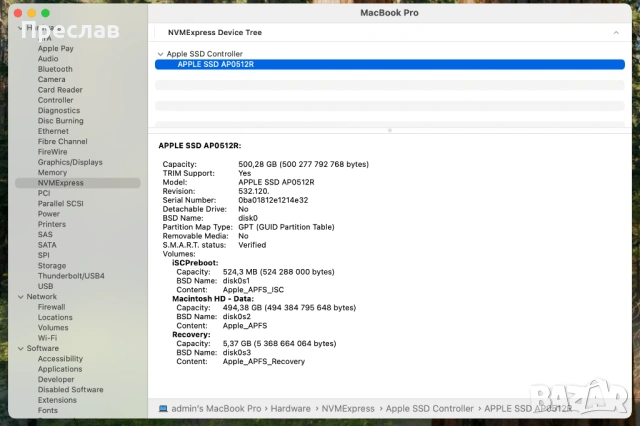Click the serial number 0ba01812e1214e32

click(x=273, y=200)
